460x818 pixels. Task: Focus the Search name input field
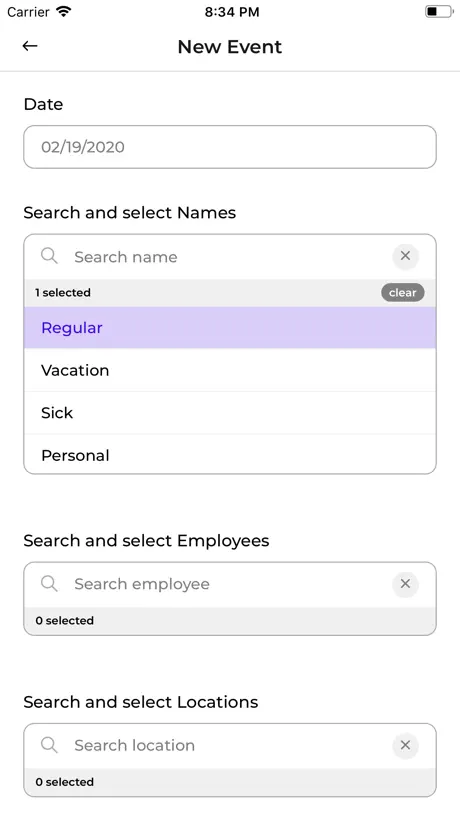tap(229, 257)
